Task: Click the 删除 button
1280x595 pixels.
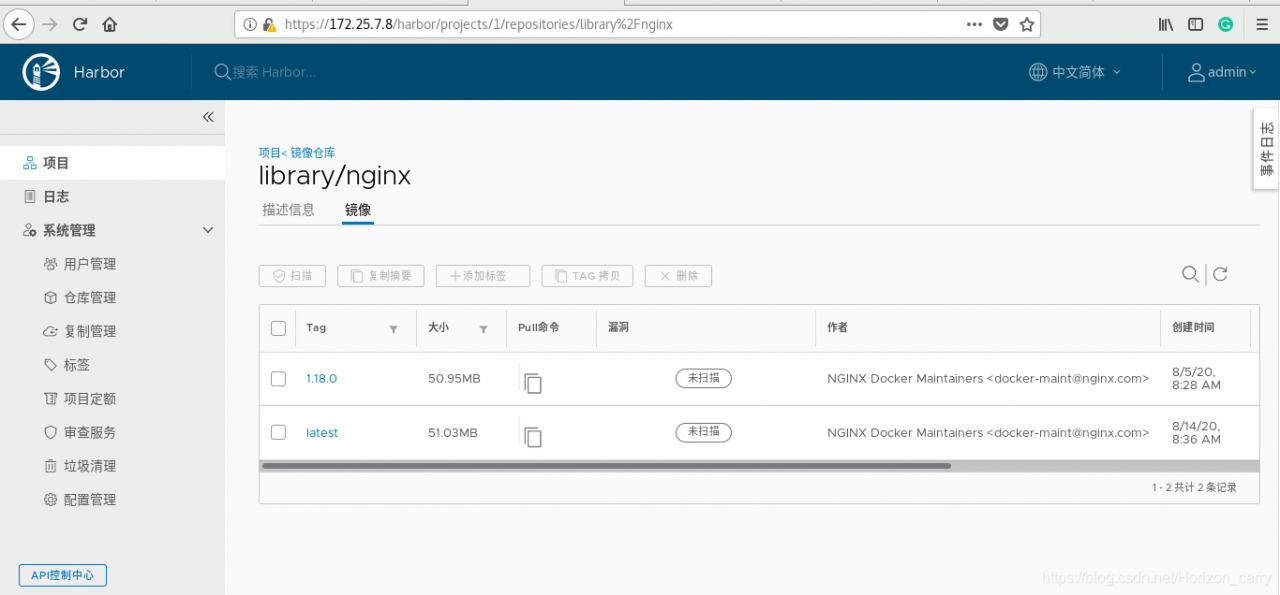Action: point(678,276)
